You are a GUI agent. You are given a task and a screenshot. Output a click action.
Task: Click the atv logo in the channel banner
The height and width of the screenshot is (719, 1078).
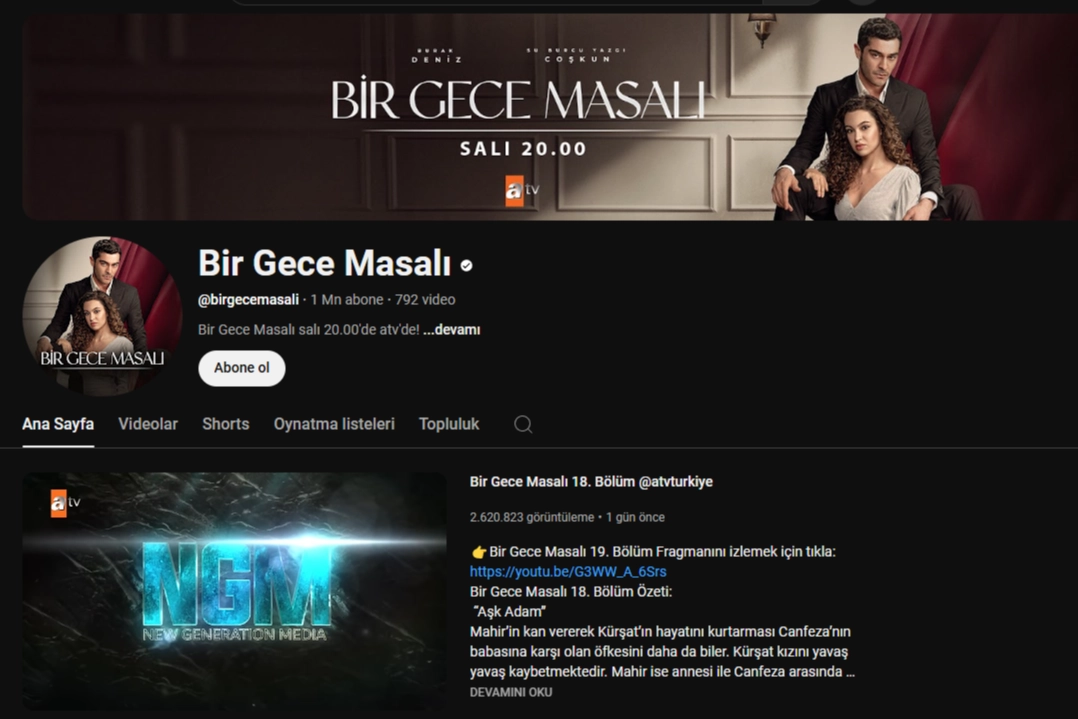point(522,190)
